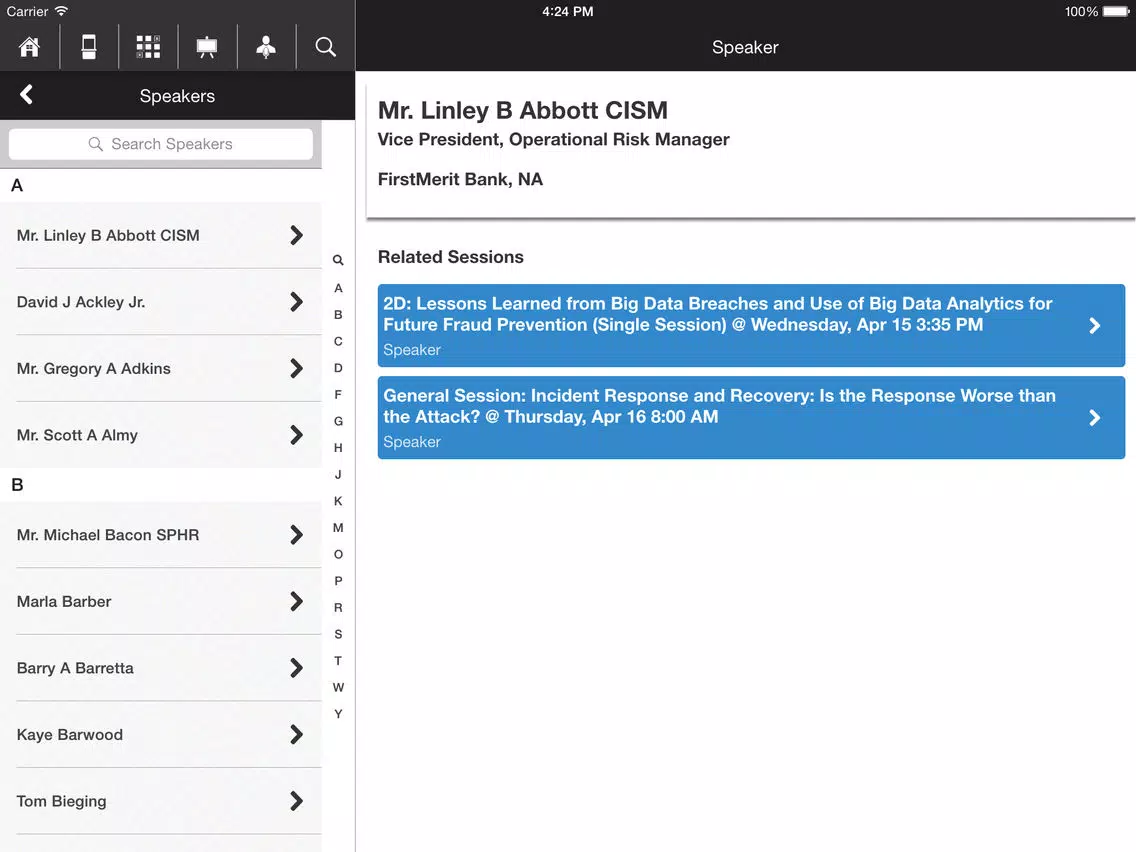Click into Search Speakers field

pyautogui.click(x=161, y=144)
